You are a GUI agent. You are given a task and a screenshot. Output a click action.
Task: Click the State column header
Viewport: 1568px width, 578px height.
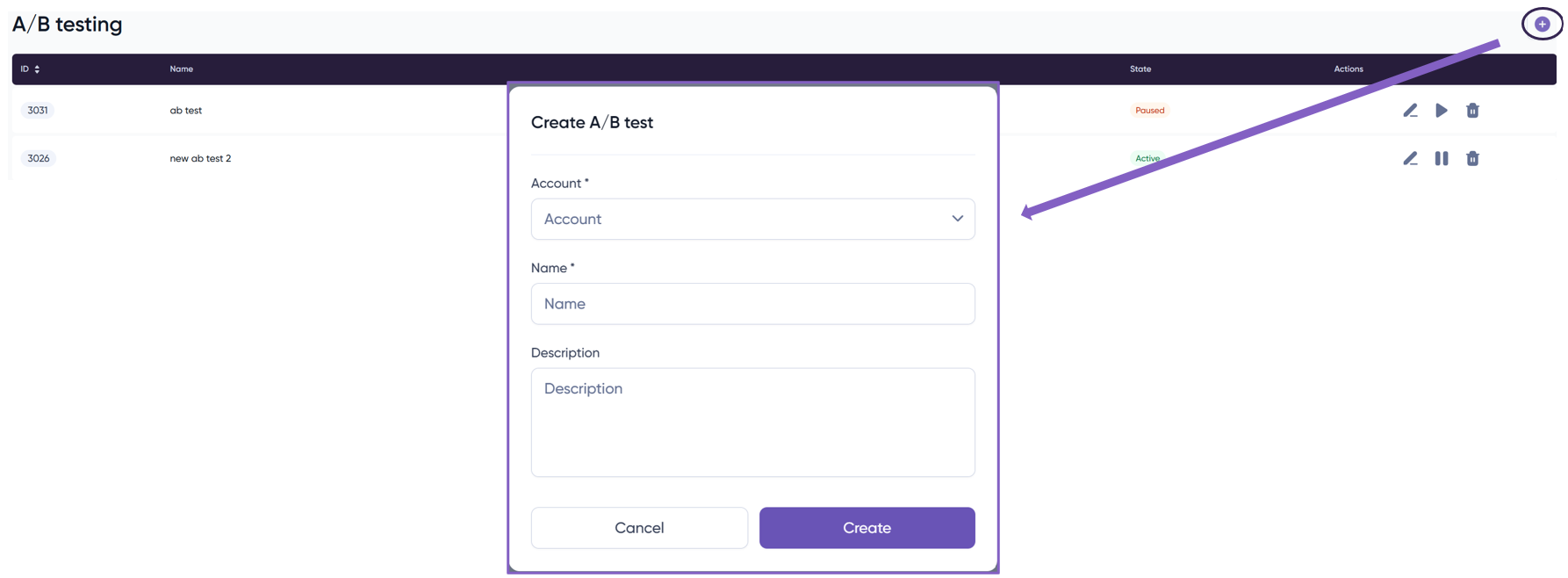coord(1140,69)
